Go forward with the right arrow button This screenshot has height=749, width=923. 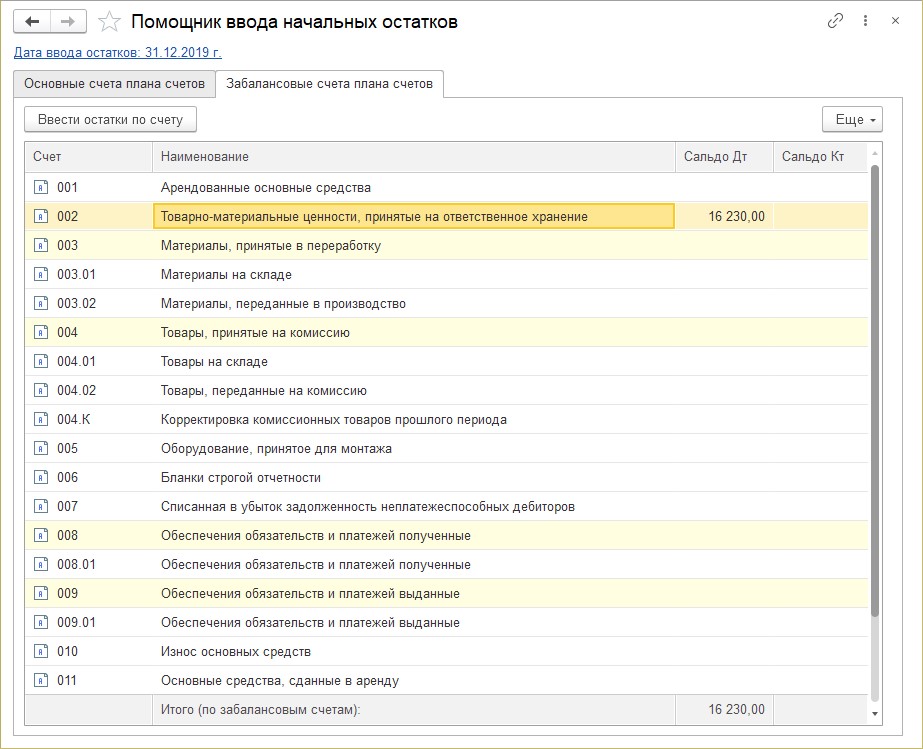(68, 22)
